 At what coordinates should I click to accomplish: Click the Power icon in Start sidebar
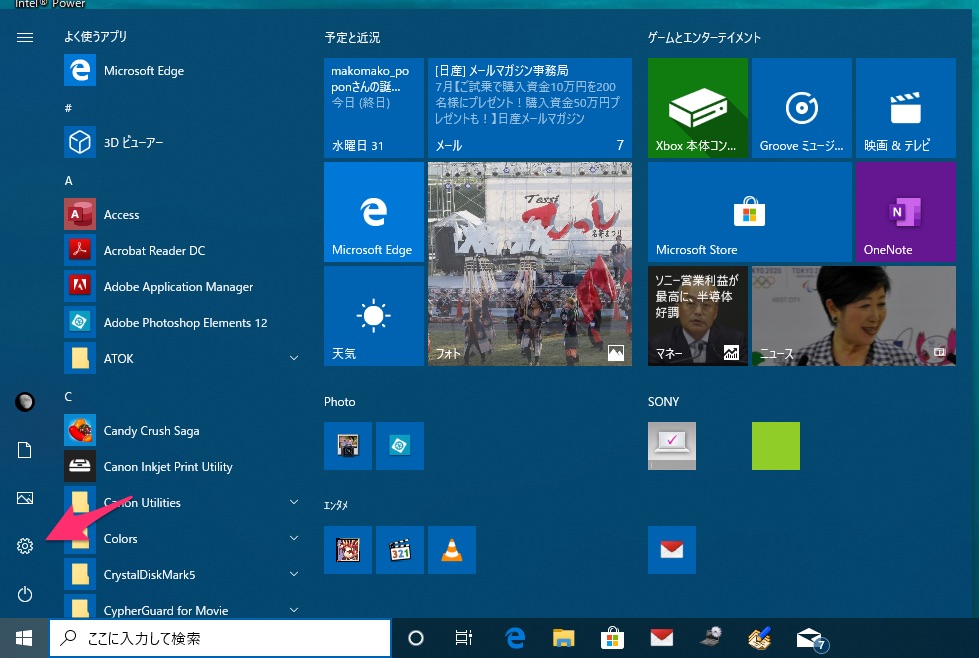pyautogui.click(x=25, y=594)
